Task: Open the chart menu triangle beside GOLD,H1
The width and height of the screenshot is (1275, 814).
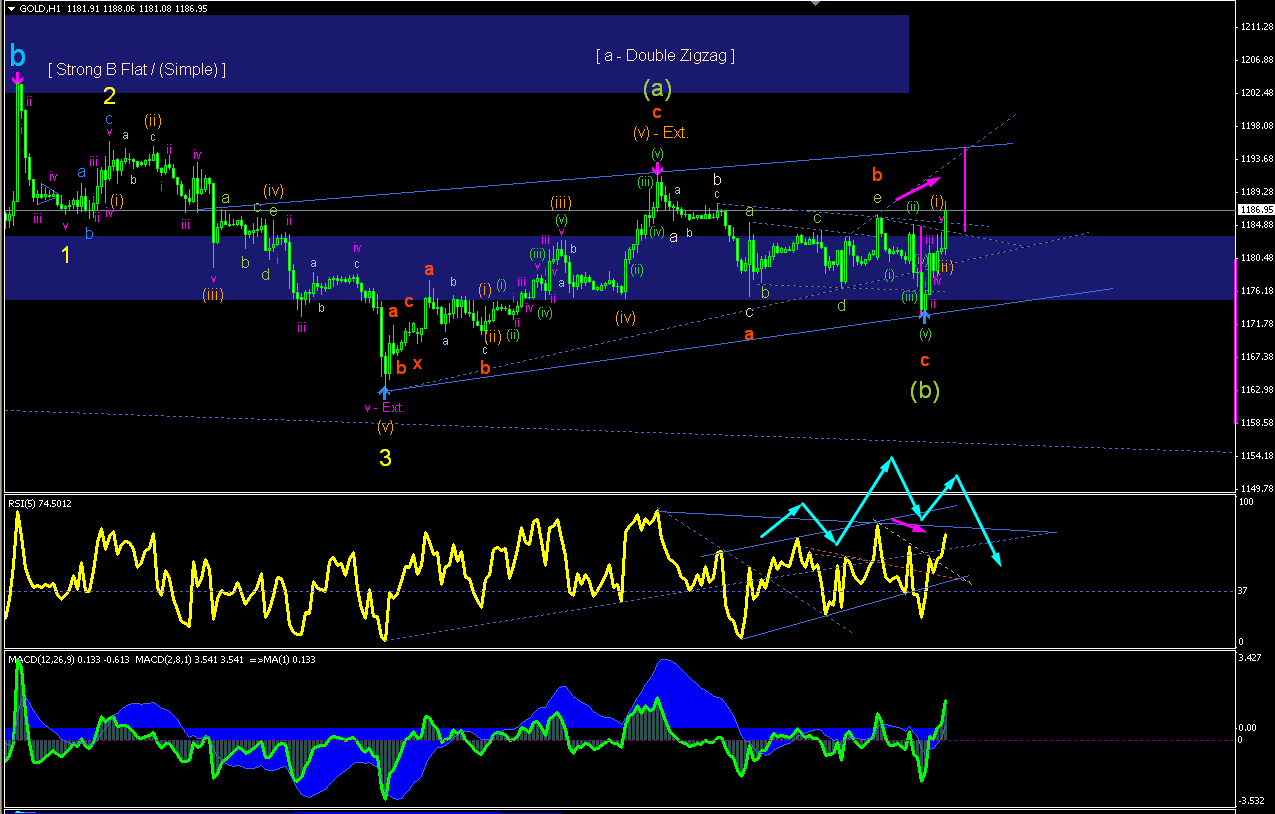Action: point(11,8)
